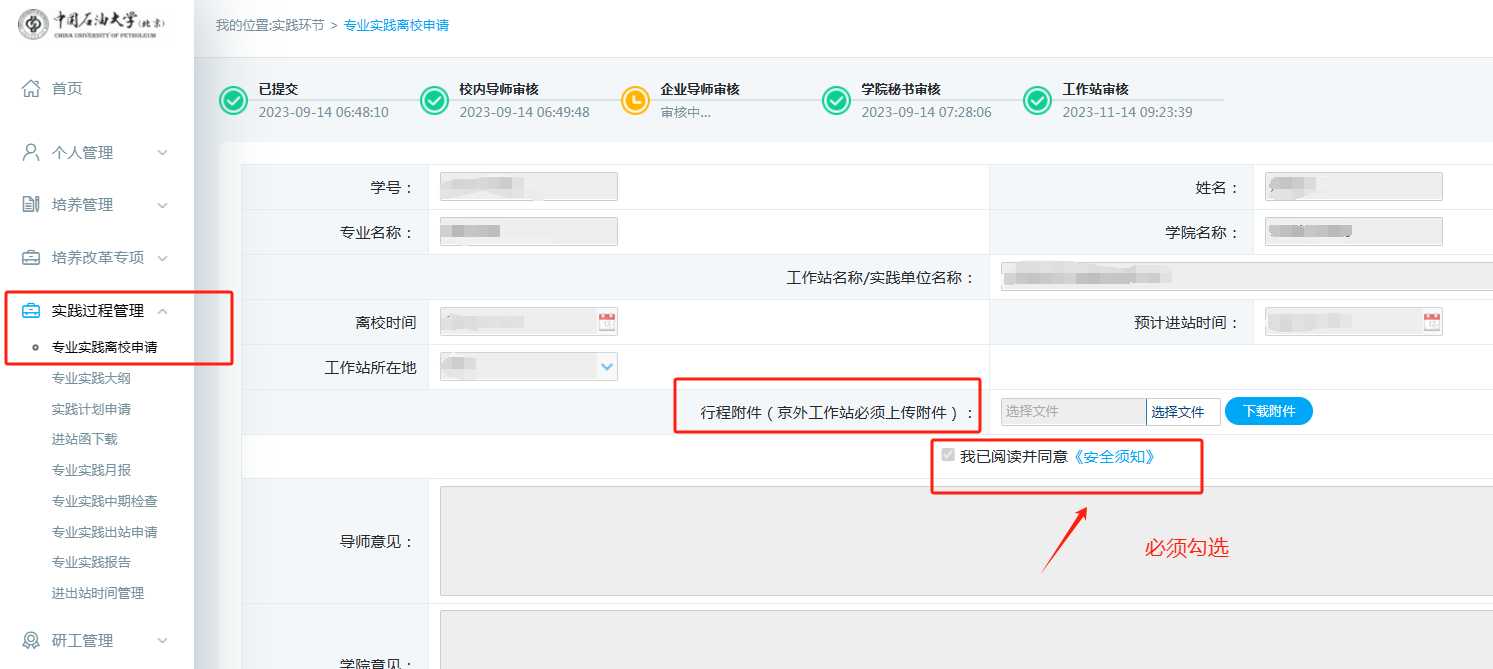Open calendar picker for 离校时间

tap(607, 322)
